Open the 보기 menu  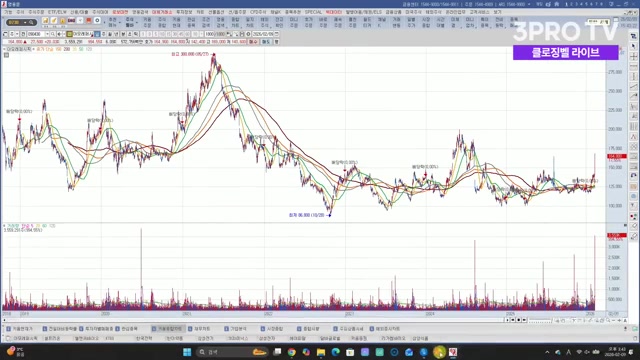(x=497, y=12)
